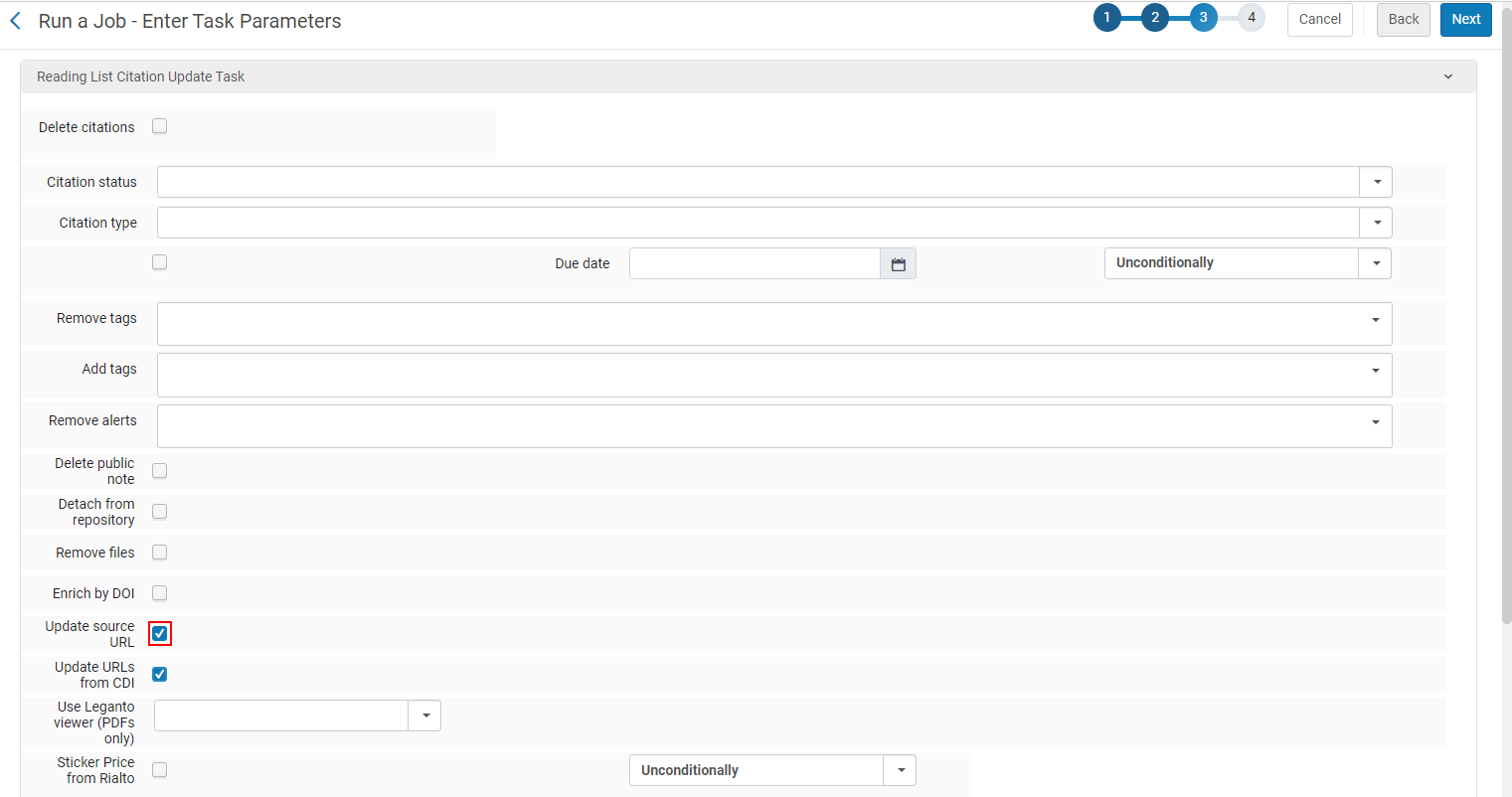Open the Citation status dropdown arrow
Viewport: 1512px width, 797px height.
(1377, 182)
